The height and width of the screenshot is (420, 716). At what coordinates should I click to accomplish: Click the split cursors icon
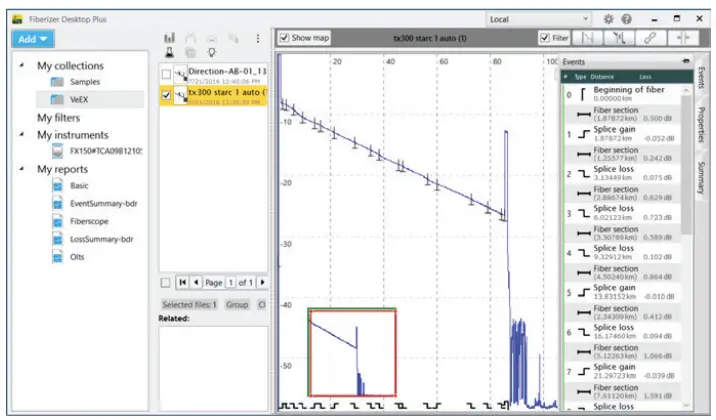coord(683,38)
